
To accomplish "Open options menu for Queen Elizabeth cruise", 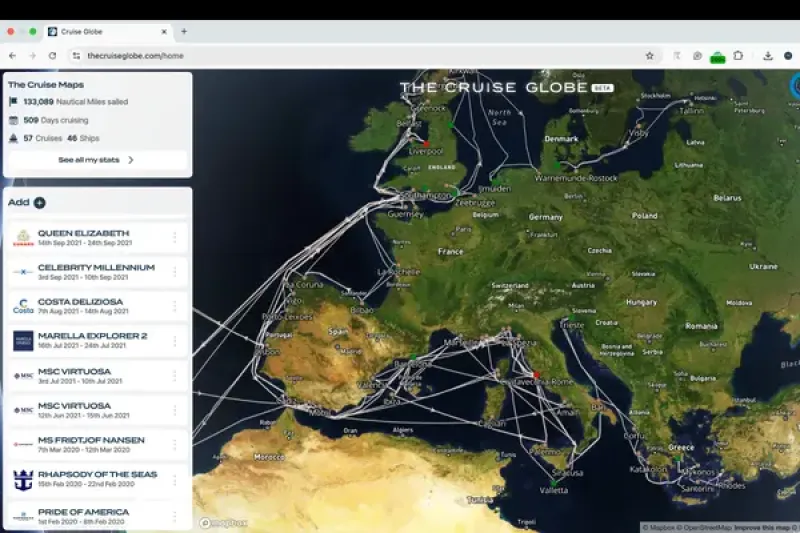I will point(174,237).
